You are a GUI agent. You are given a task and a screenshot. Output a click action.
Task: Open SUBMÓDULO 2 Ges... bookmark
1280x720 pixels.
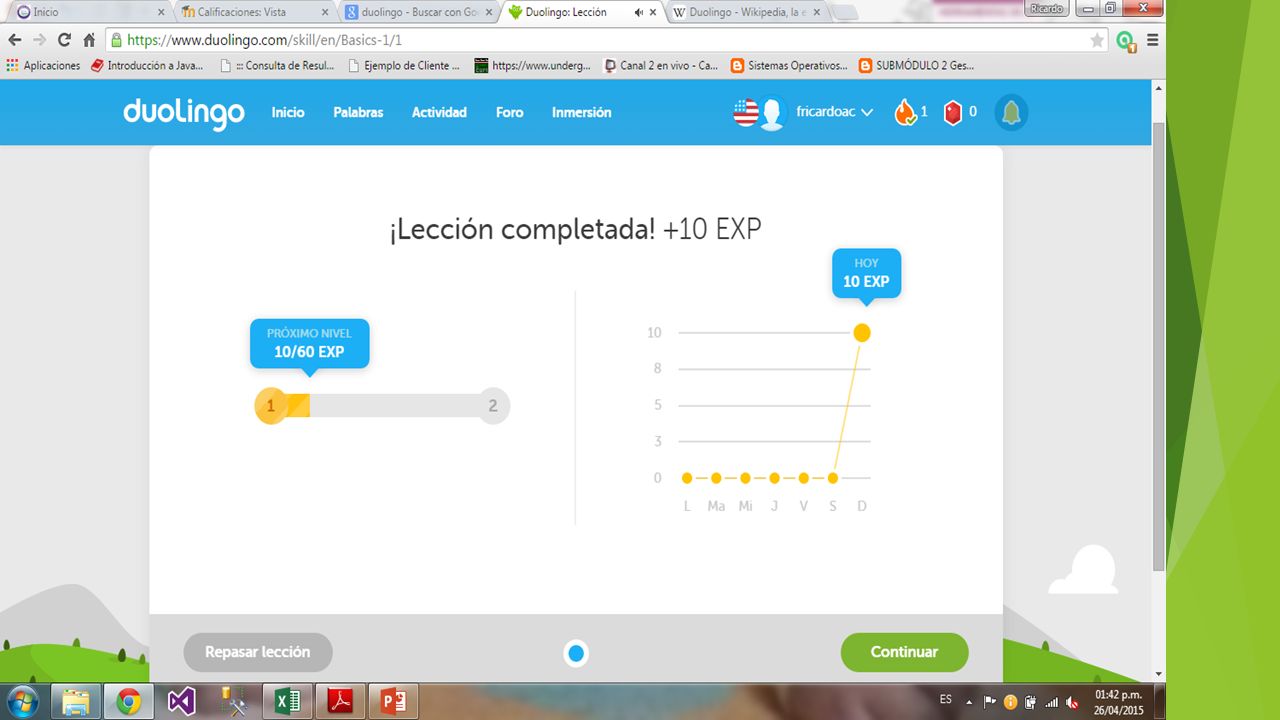pyautogui.click(x=917, y=66)
